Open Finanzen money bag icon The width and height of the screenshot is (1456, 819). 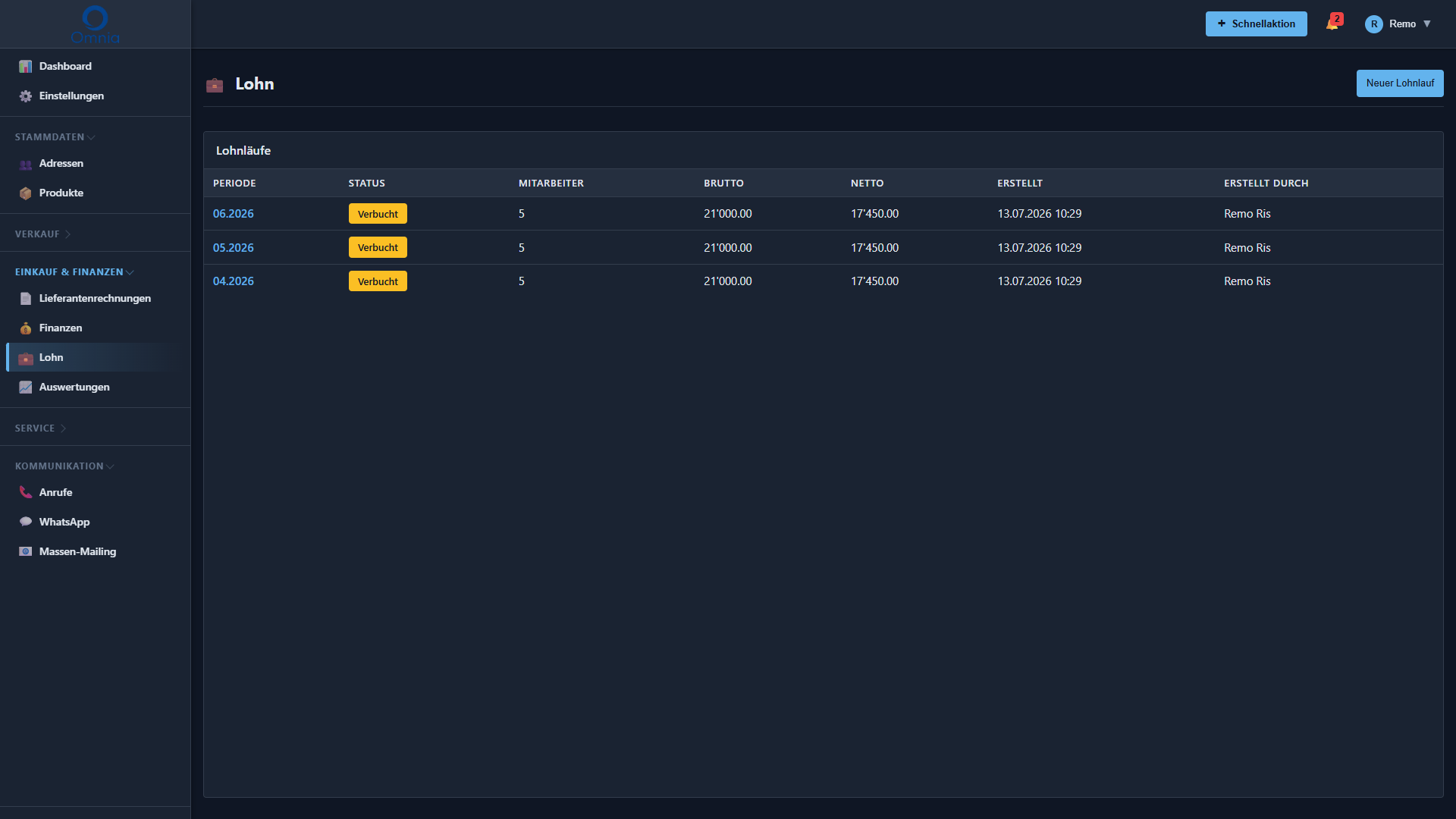(x=26, y=328)
